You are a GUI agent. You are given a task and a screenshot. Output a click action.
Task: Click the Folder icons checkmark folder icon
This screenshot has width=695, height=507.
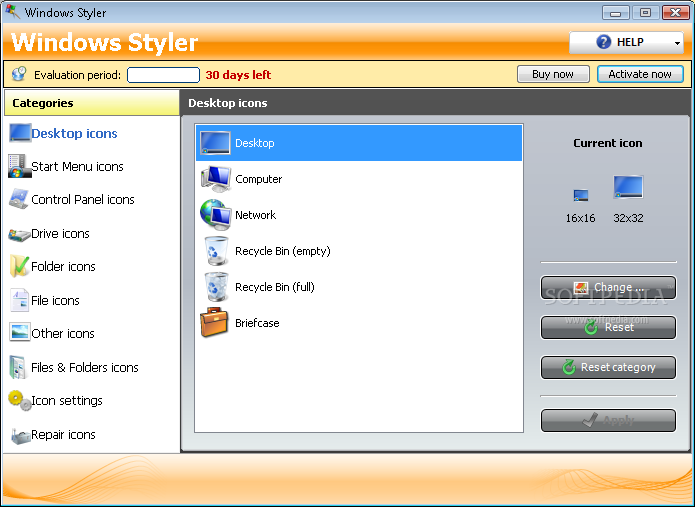(19, 266)
